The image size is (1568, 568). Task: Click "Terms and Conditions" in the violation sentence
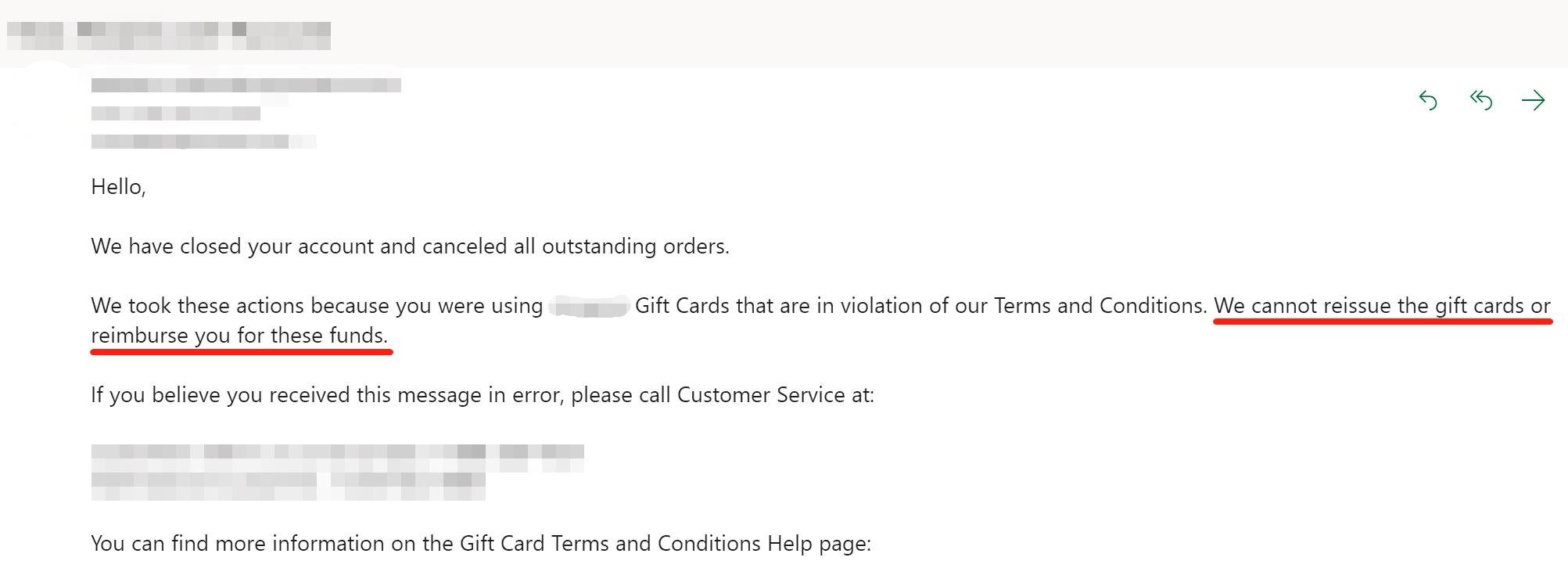click(1099, 306)
